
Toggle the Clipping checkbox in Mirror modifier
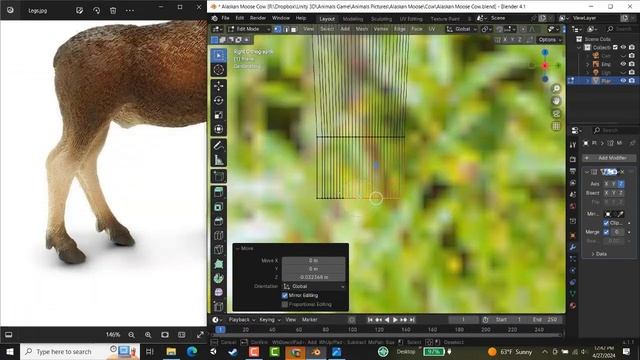pos(606,223)
